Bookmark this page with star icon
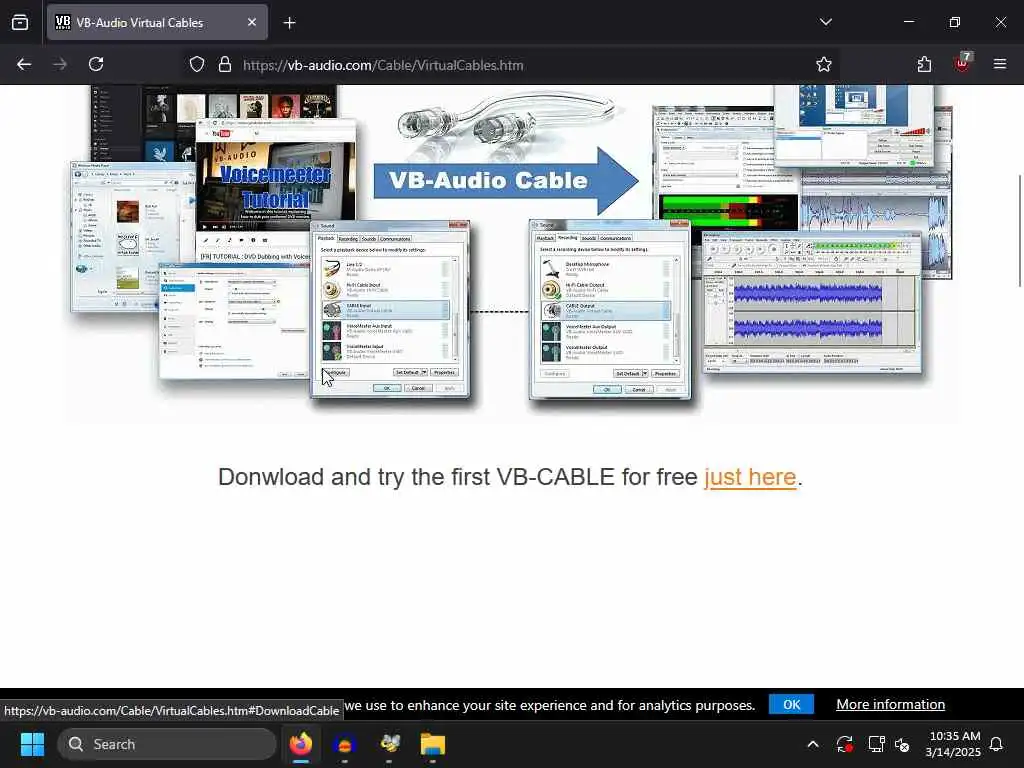 (x=824, y=65)
